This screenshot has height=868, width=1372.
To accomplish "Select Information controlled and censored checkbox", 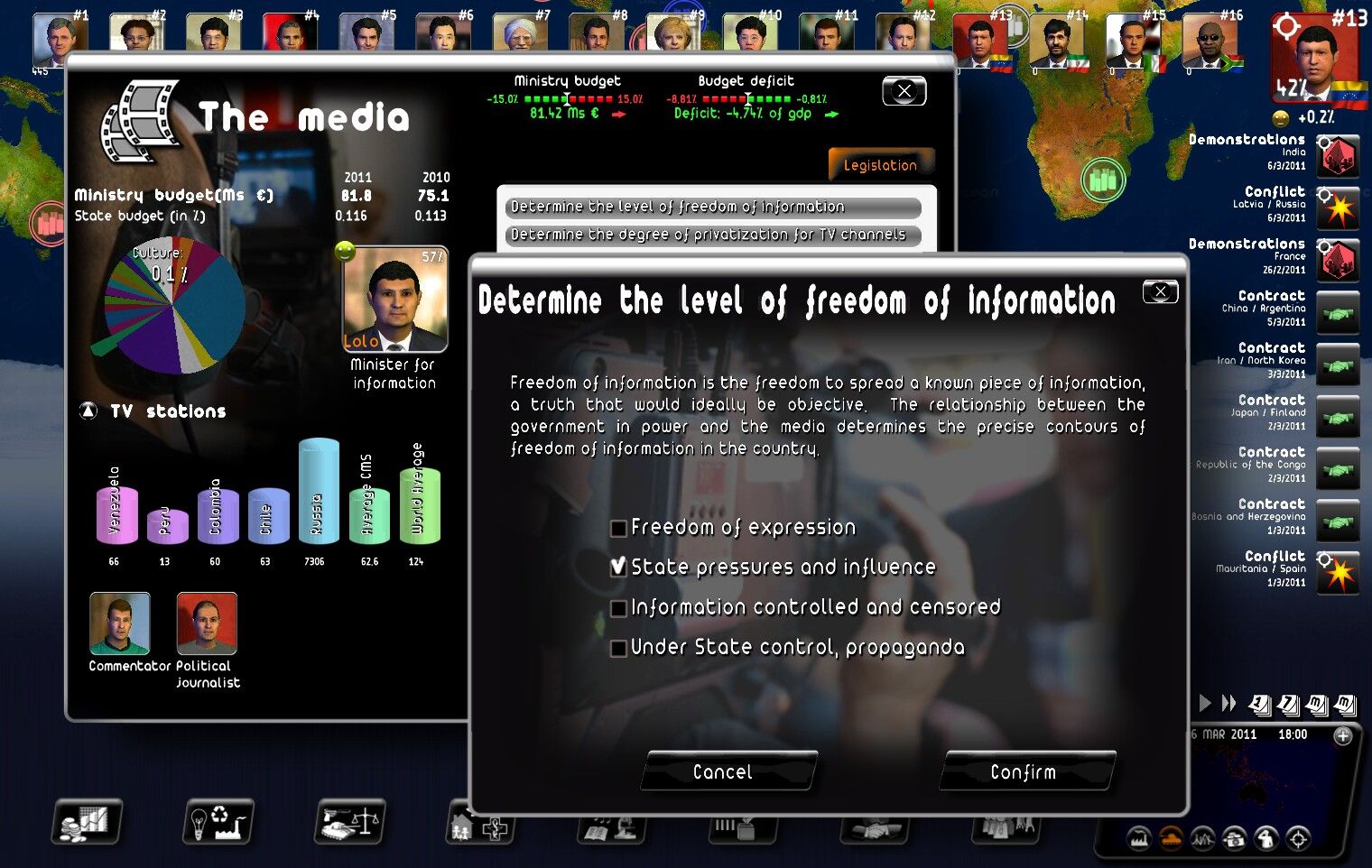I will point(619,608).
